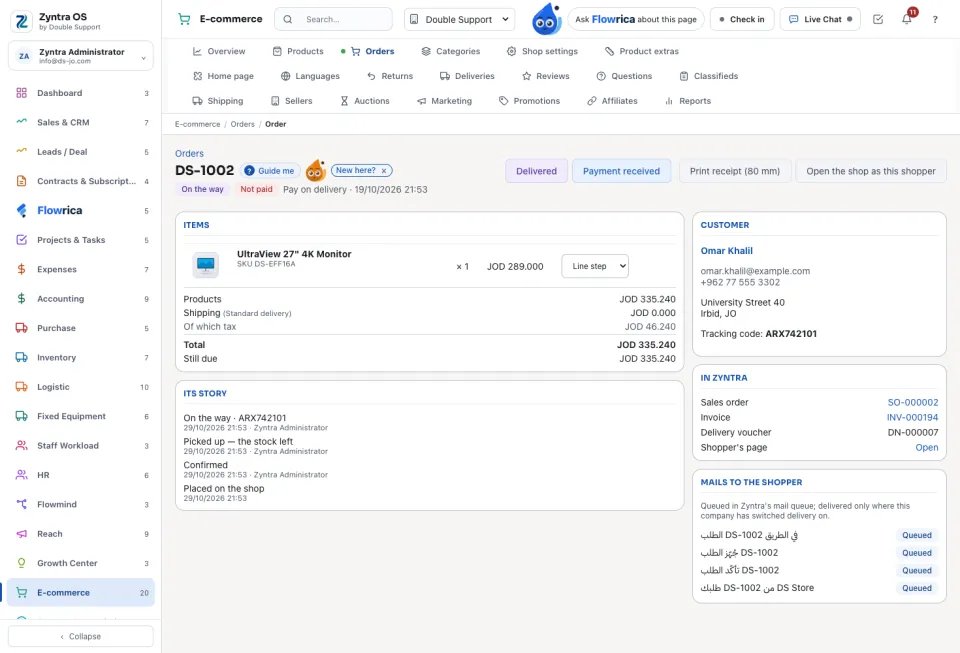Open the shop as this shopper
Viewport: 960px width, 653px height.
871,171
